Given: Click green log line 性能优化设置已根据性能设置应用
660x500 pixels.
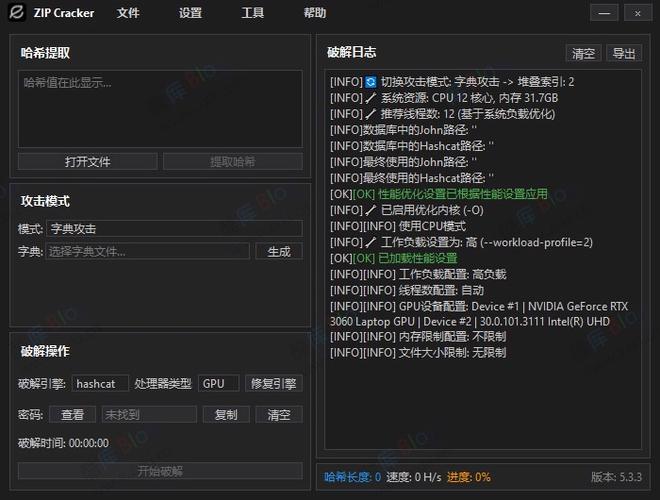Looking at the screenshot, I should pos(439,194).
